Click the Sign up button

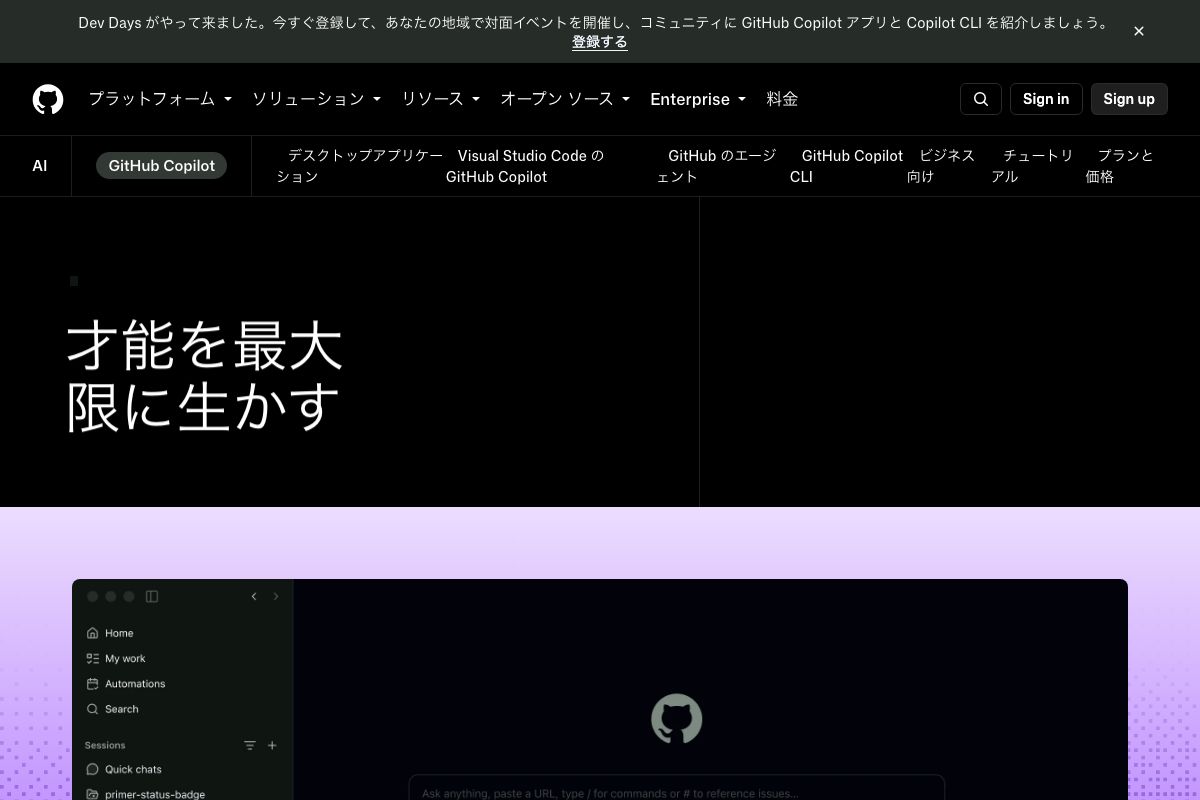(x=1129, y=99)
